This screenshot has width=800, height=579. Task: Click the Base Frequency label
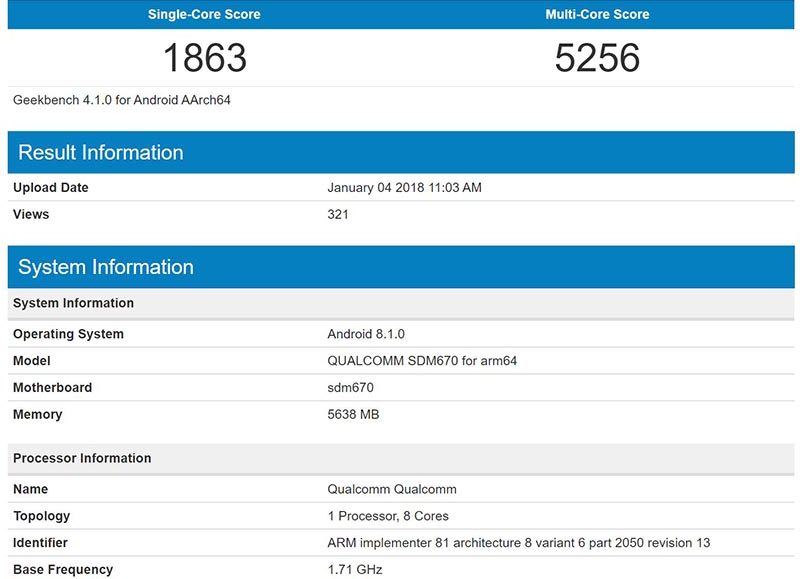coord(63,570)
